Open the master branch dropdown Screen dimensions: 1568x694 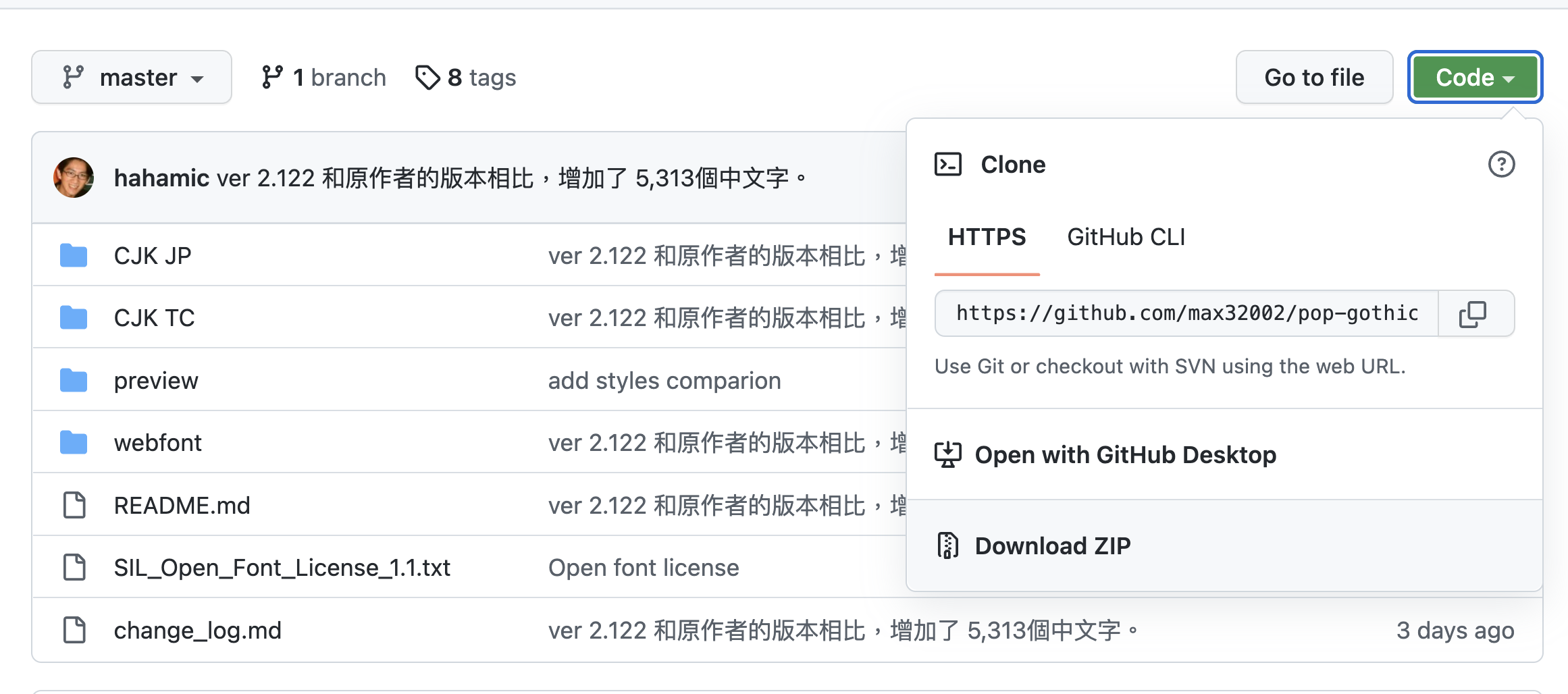tap(132, 78)
